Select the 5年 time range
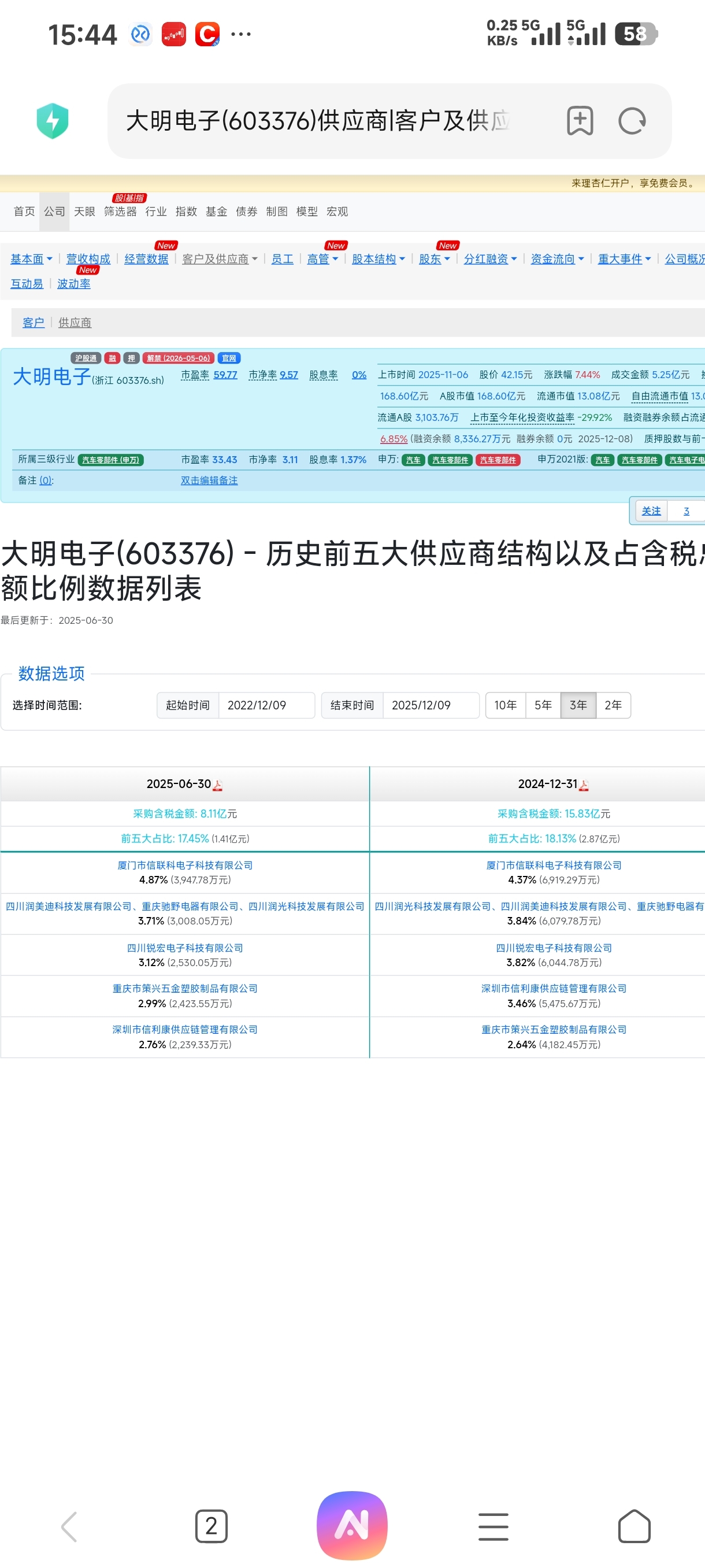The image size is (705, 1568). point(543,705)
